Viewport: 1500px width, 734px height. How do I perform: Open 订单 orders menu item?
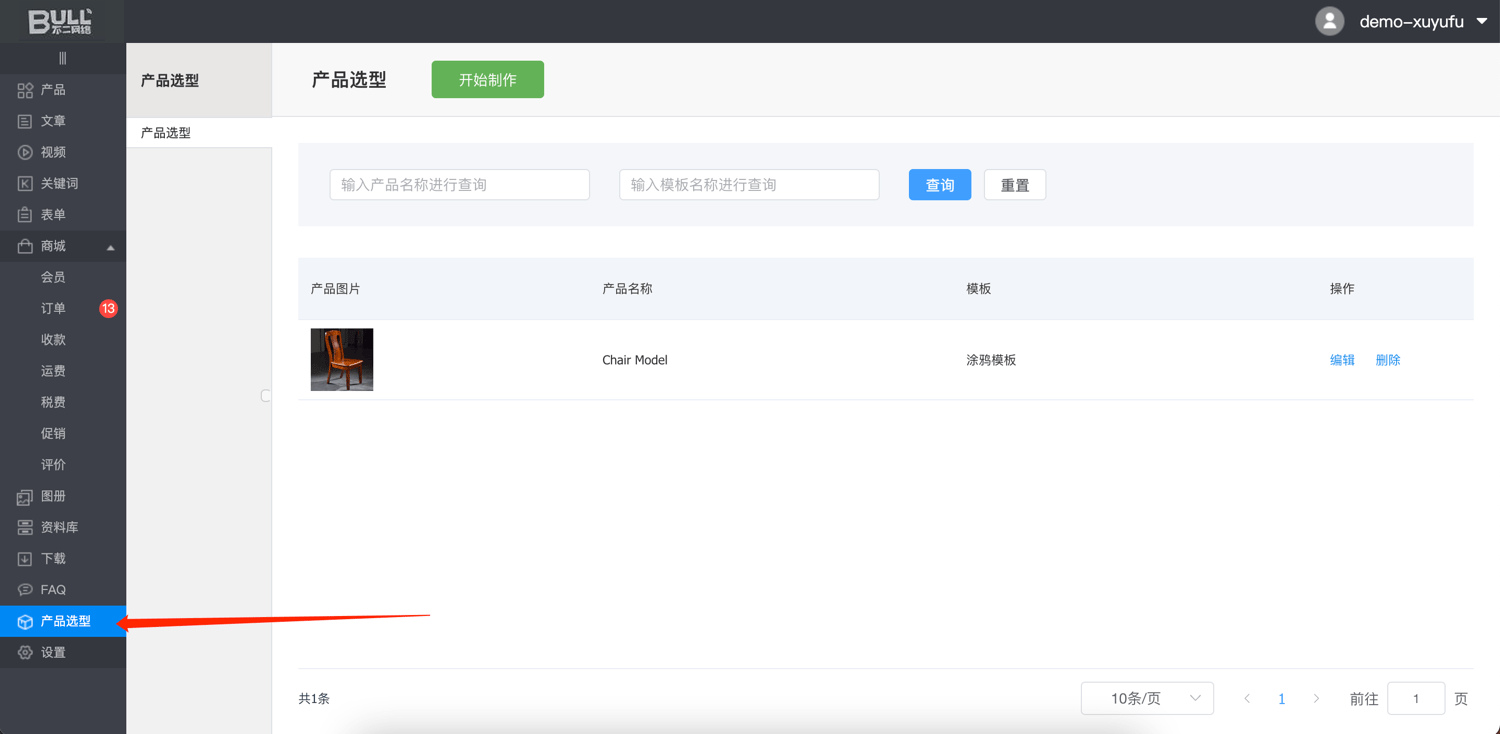point(54,308)
